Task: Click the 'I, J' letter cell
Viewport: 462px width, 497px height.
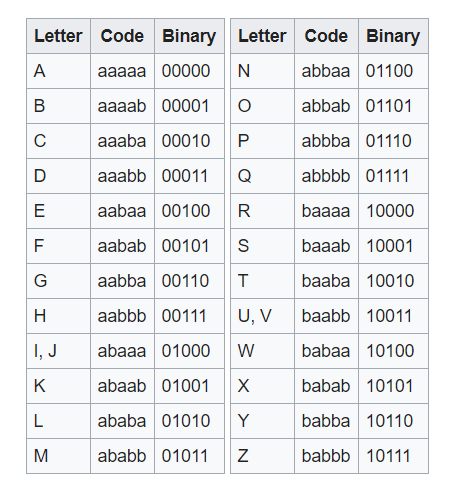Action: coord(58,351)
